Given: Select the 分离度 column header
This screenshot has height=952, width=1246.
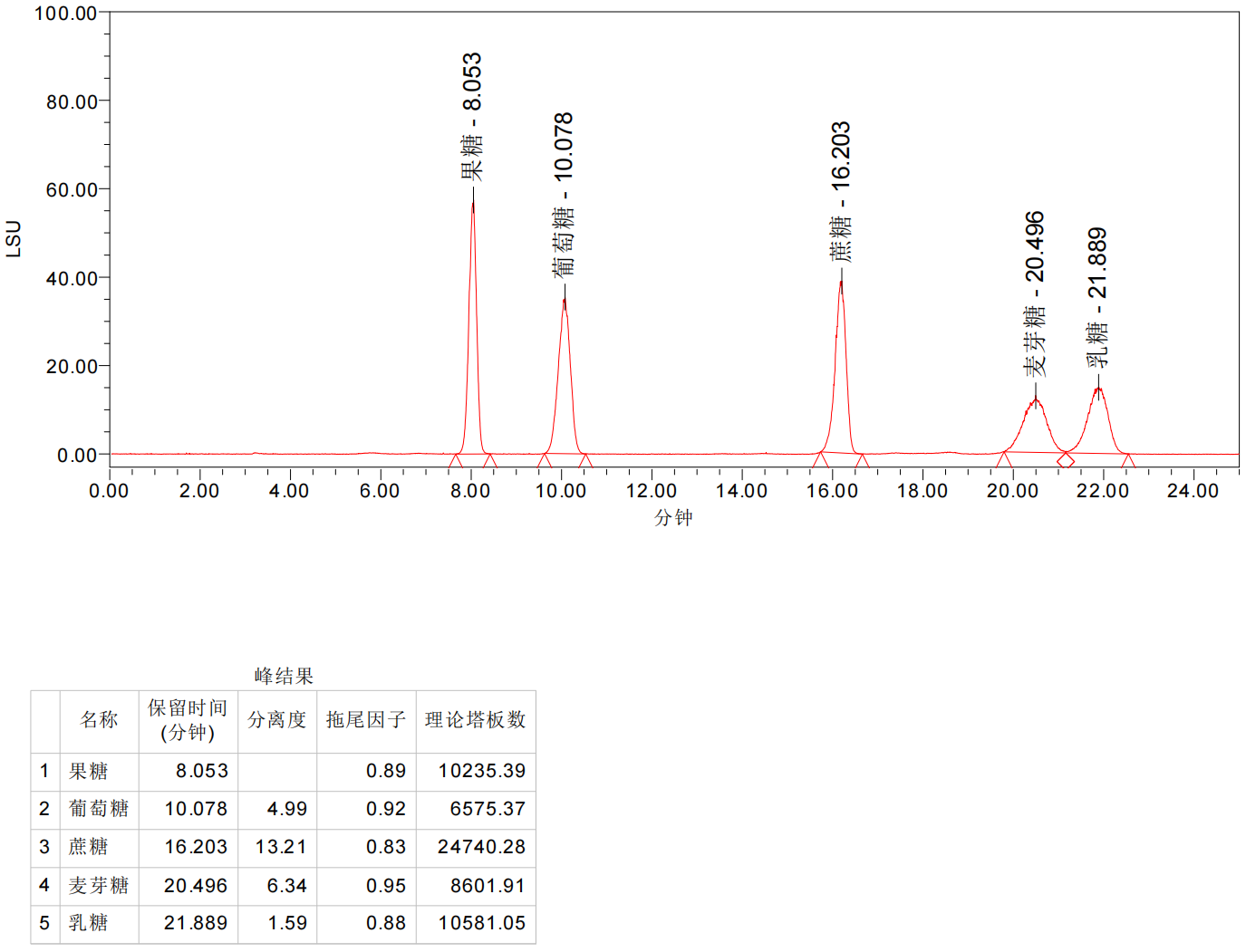Looking at the screenshot, I should tap(276, 720).
